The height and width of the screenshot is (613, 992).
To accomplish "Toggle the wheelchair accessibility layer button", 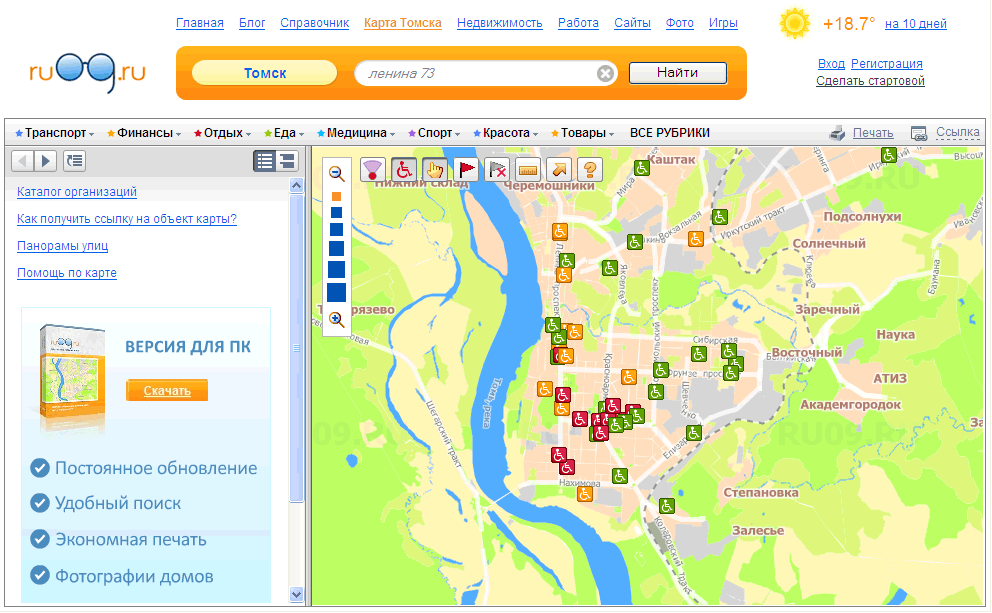I will pyautogui.click(x=404, y=169).
